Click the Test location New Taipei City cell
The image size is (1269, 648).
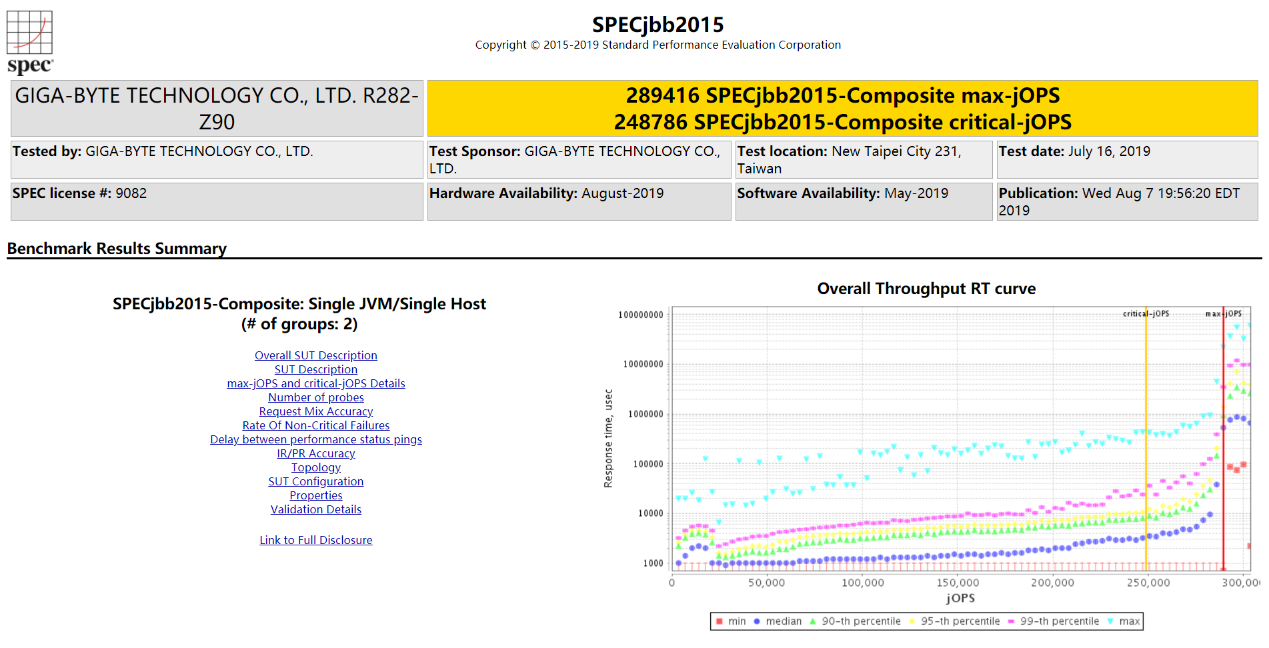coord(864,160)
